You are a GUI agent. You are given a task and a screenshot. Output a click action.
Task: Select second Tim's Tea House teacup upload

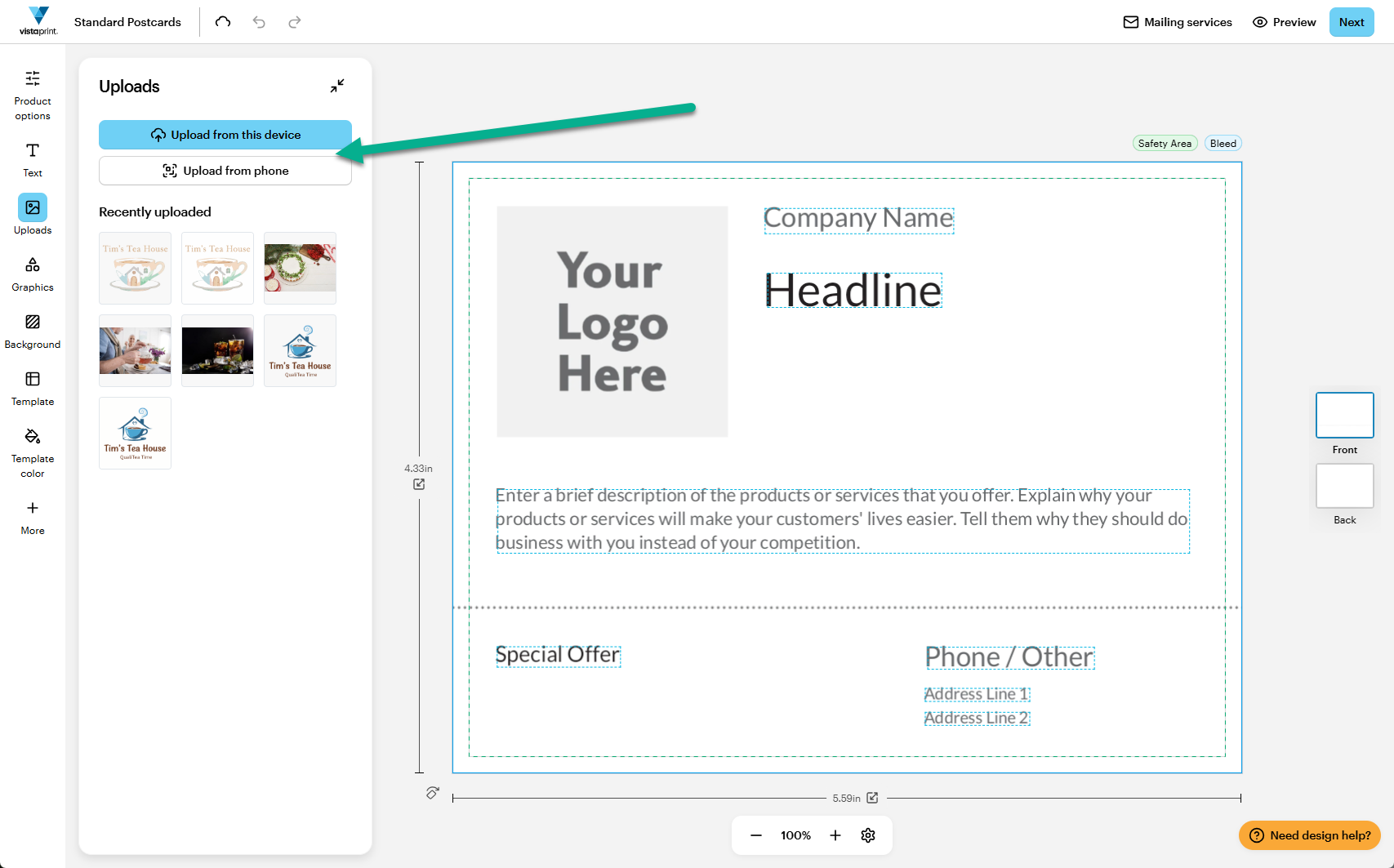click(218, 268)
